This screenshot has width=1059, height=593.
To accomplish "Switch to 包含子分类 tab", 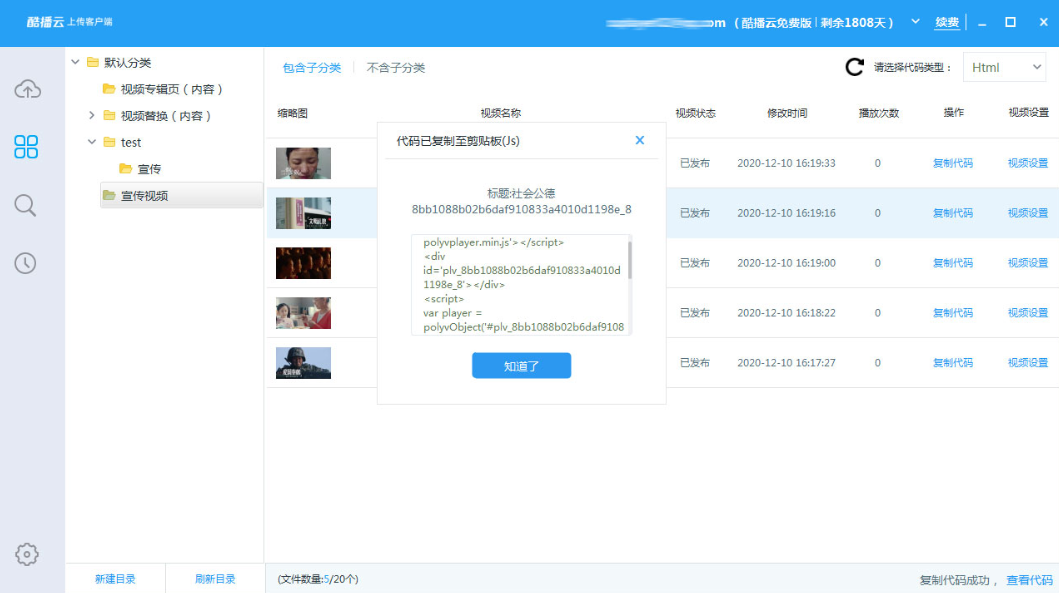I will coord(311,68).
